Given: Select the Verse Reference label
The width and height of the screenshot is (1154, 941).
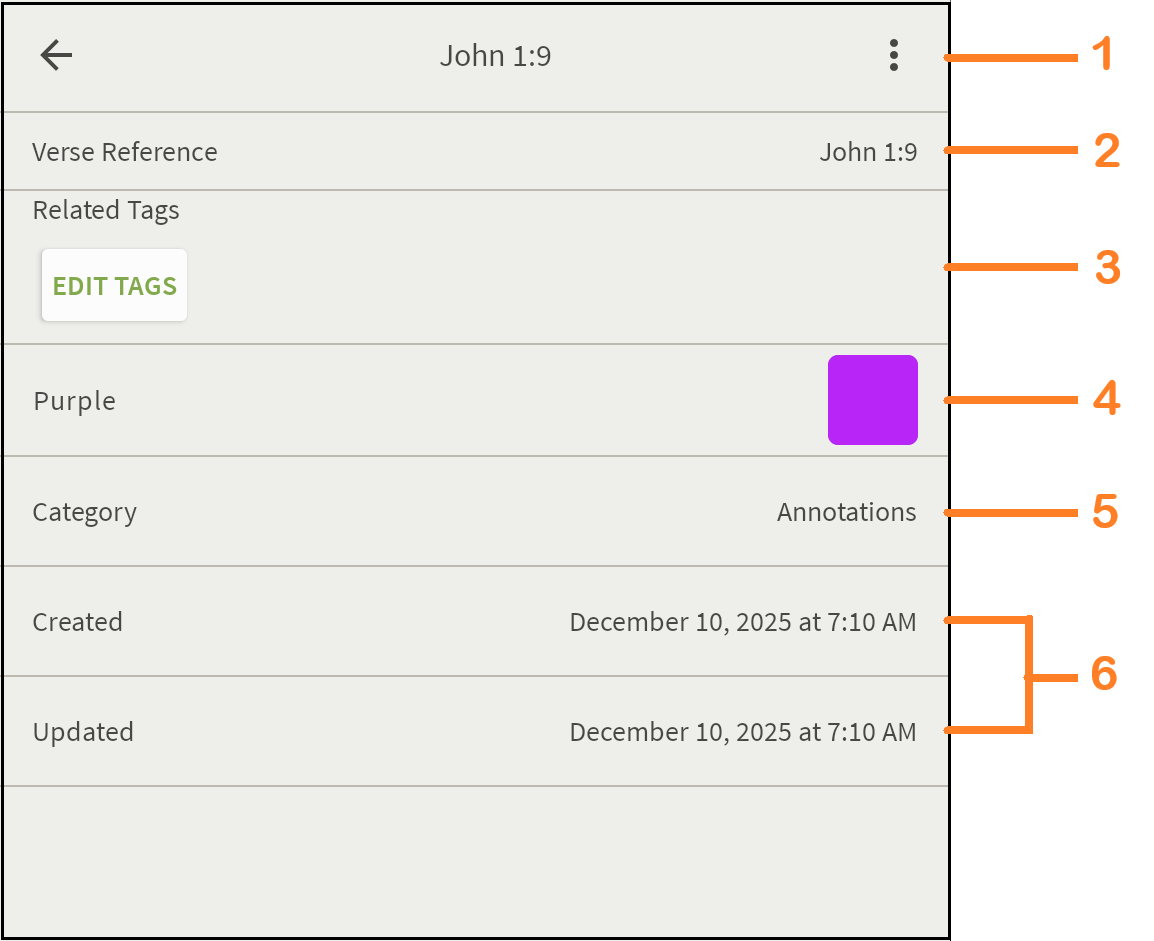Looking at the screenshot, I should (x=125, y=152).
